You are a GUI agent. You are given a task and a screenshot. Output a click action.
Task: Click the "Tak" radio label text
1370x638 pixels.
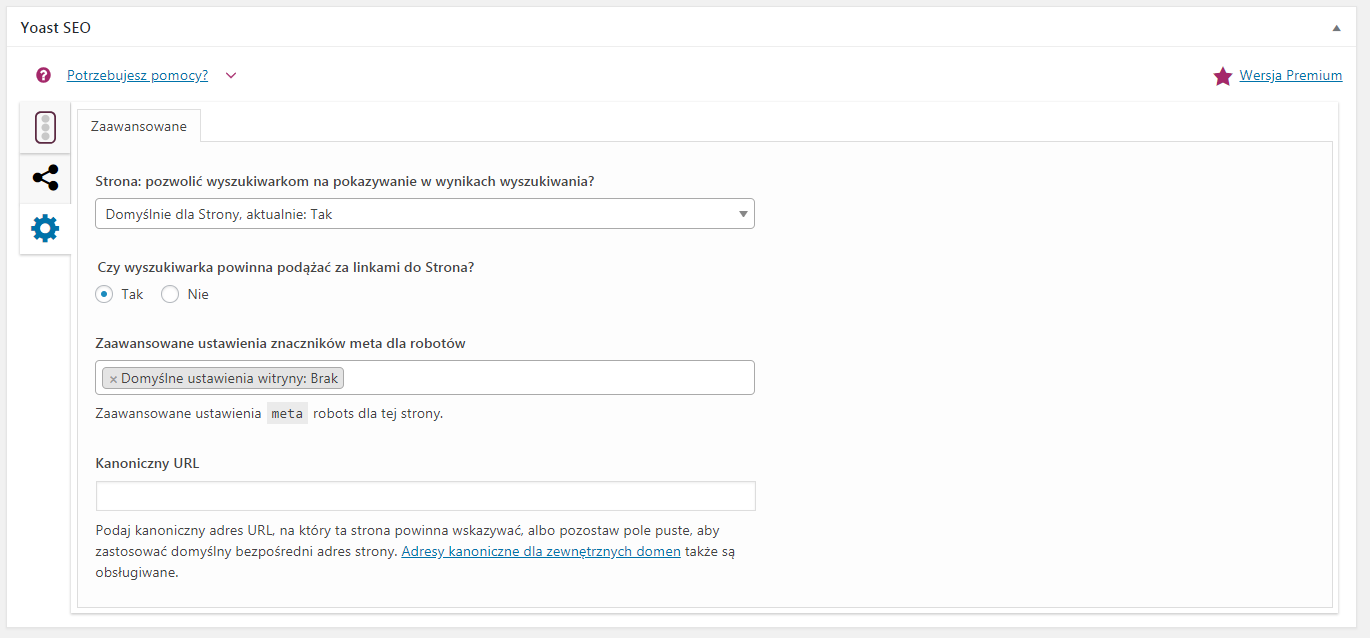pos(132,294)
